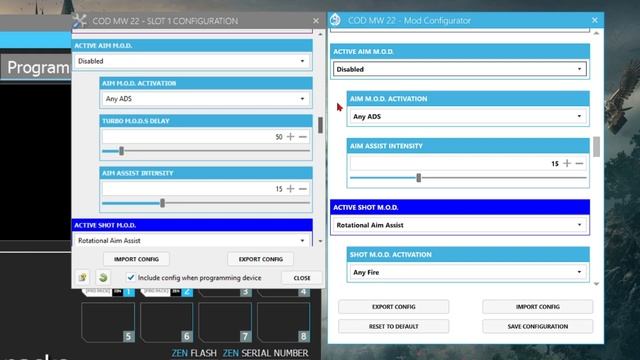
Task: Decrease Aim Assist Intensity in the Slot 1 Configuration window
Action: (302, 189)
